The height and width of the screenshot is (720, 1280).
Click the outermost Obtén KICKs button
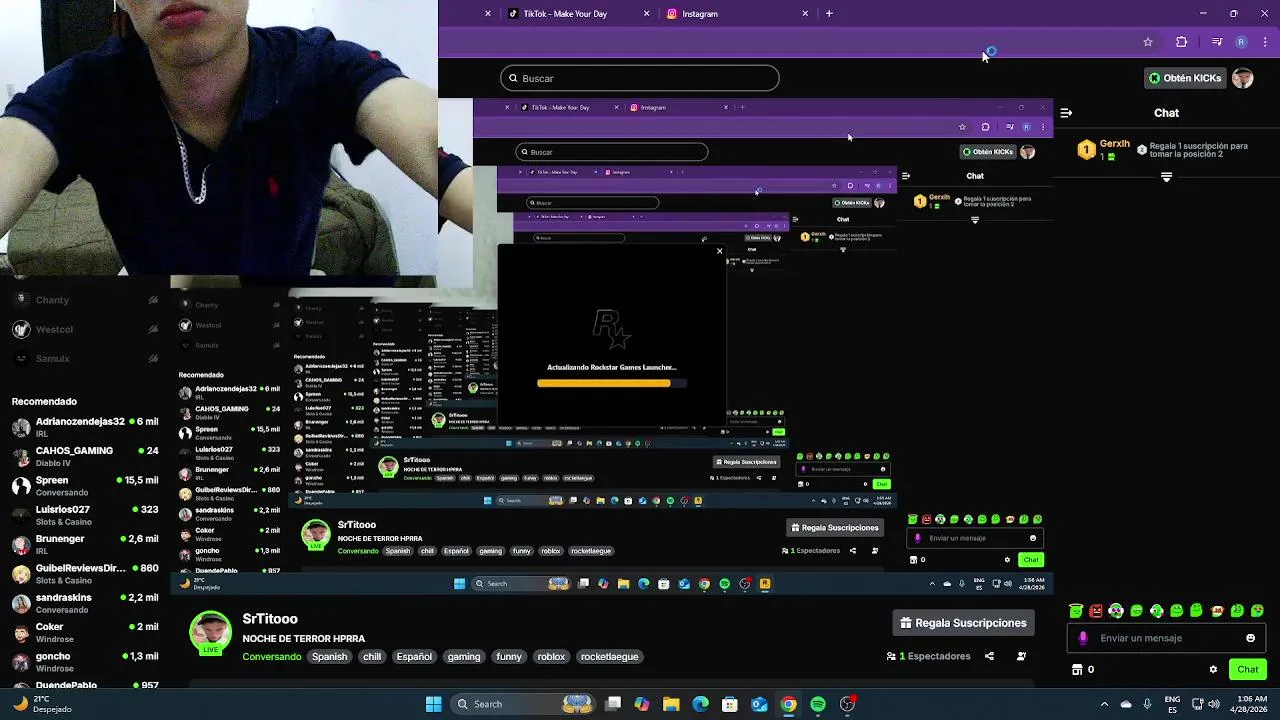click(x=1185, y=78)
